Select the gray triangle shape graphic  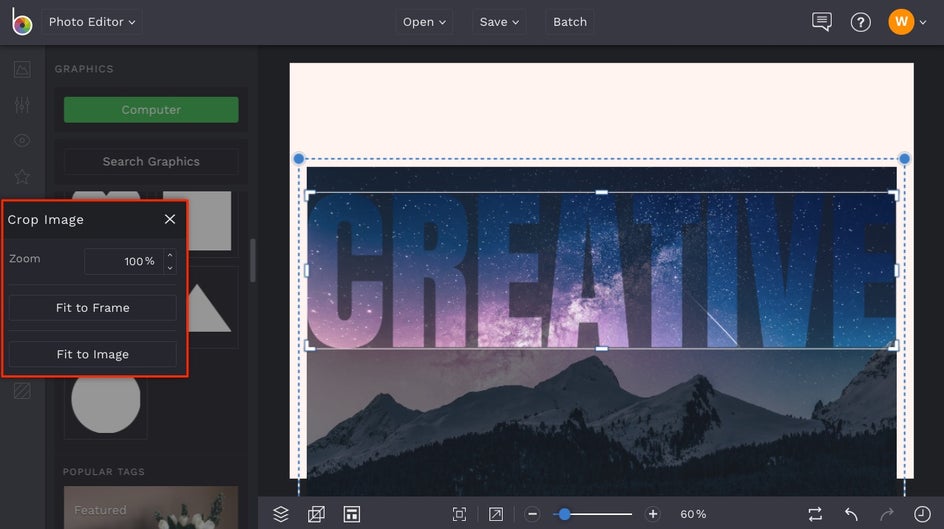point(208,308)
